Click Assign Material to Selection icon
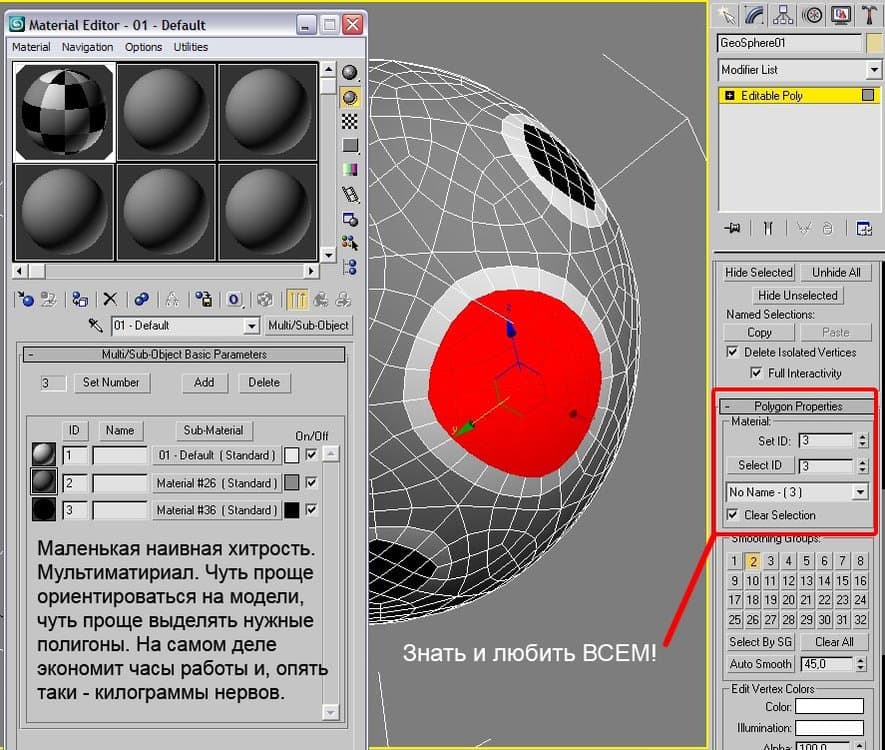This screenshot has height=750, width=885. point(80,299)
